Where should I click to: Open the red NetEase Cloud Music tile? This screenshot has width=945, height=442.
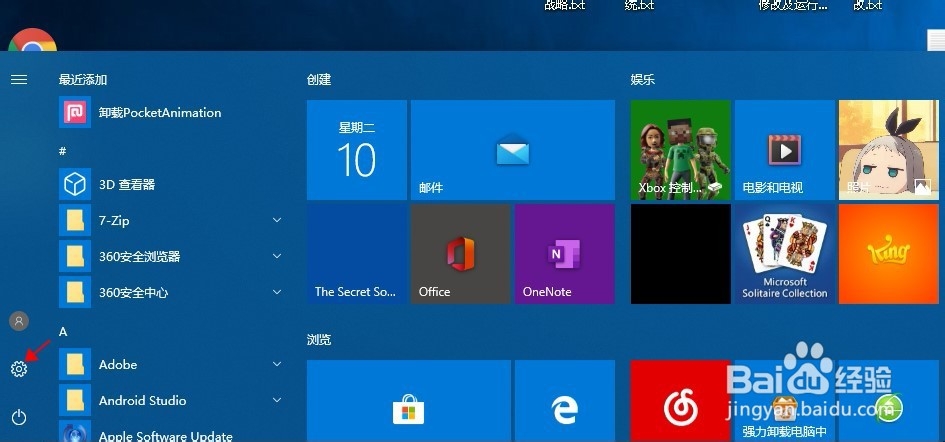pyautogui.click(x=680, y=401)
